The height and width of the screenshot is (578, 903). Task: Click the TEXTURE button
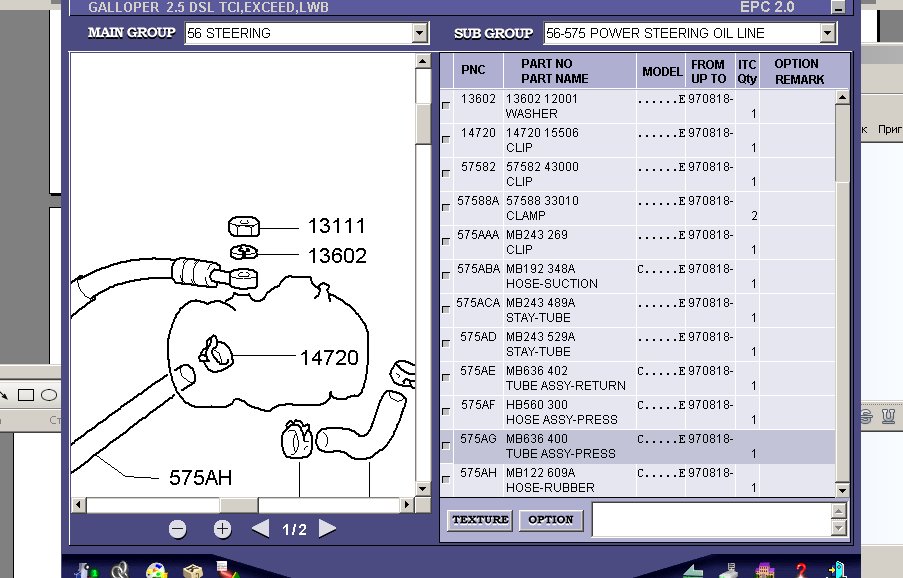tap(480, 520)
